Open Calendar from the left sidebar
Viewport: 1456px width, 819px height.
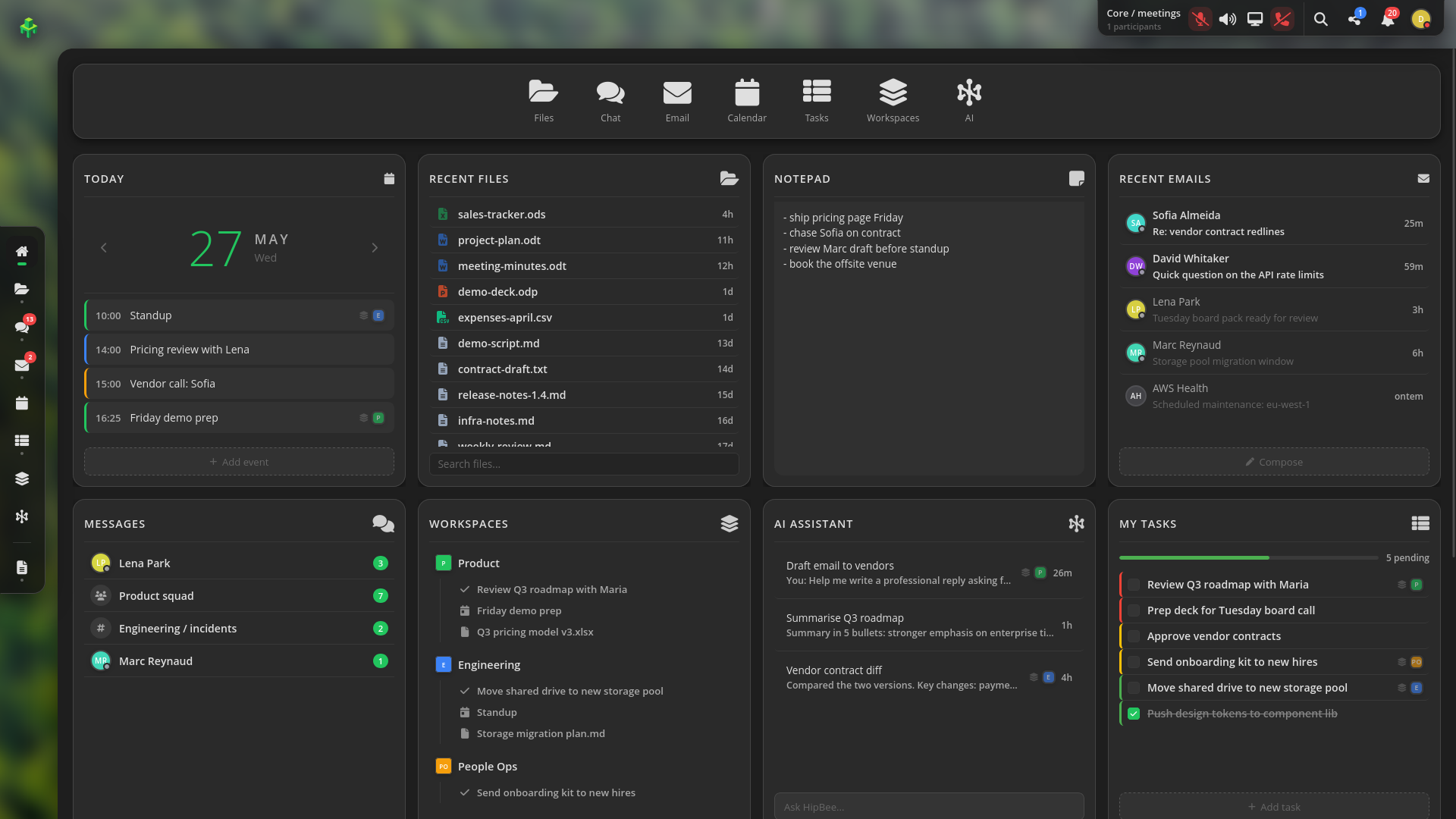(22, 403)
